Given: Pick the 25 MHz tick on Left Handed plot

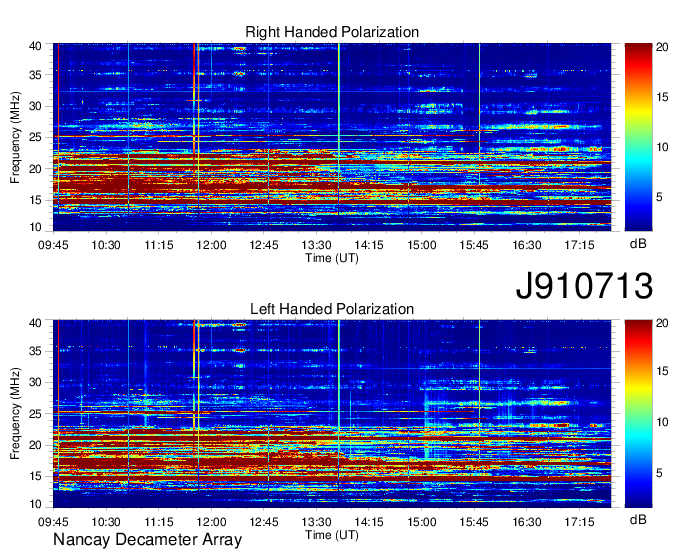Looking at the screenshot, I should [x=35, y=414].
